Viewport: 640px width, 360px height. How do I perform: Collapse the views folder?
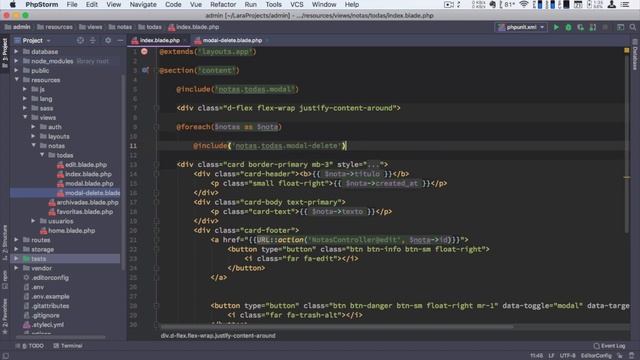(x=25, y=118)
